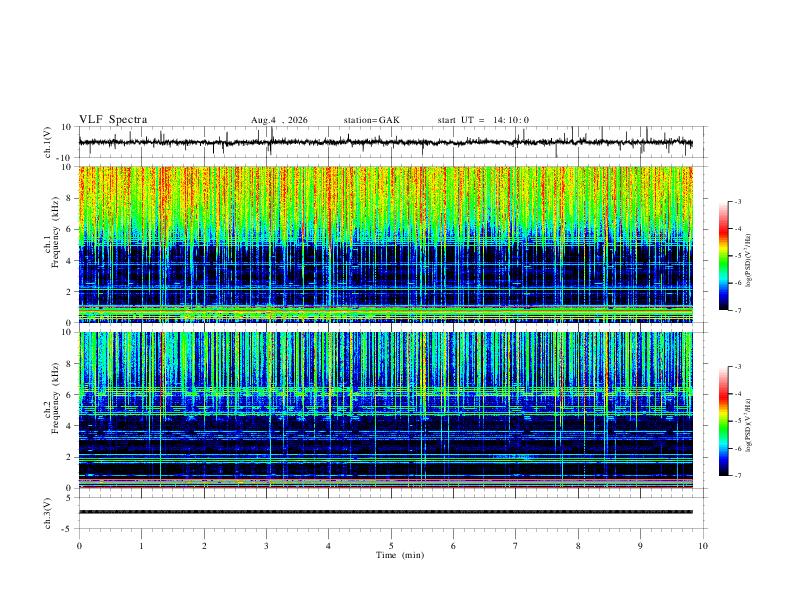The width and height of the screenshot is (792, 612).
Task: Click the 0 minute tick label
Action: point(79,546)
